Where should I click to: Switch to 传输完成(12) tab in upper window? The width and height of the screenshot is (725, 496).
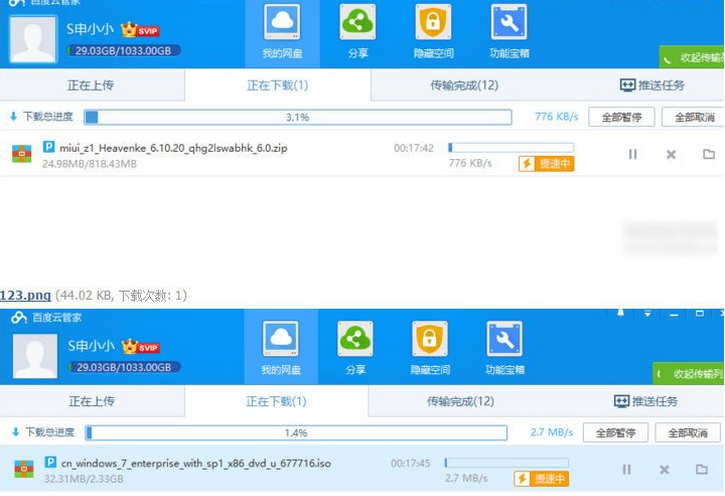pyautogui.click(x=464, y=85)
